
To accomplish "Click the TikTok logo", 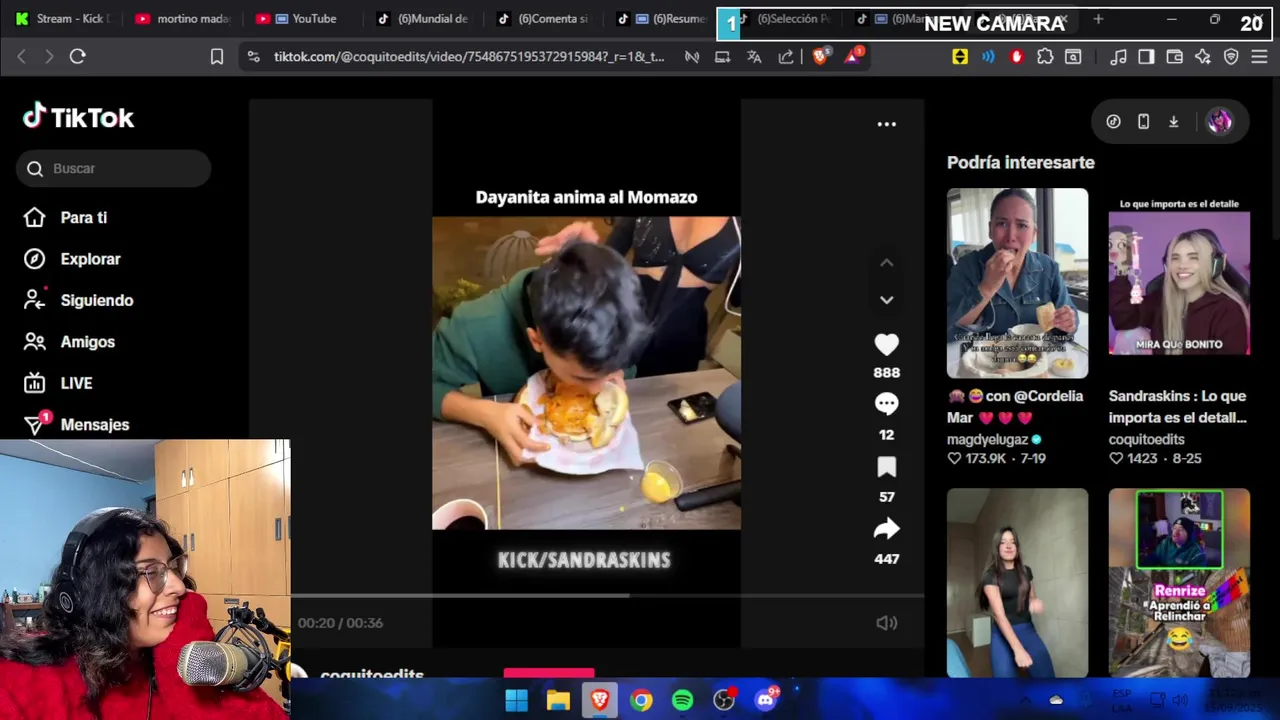I will click(x=78, y=117).
